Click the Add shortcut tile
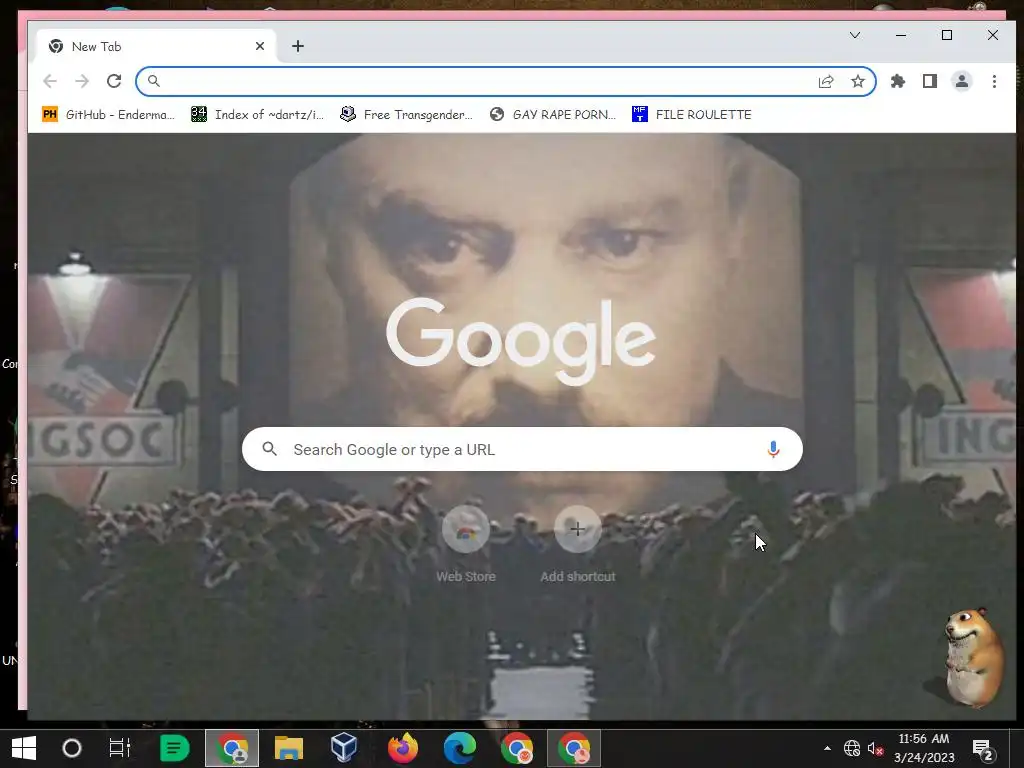 coord(578,543)
